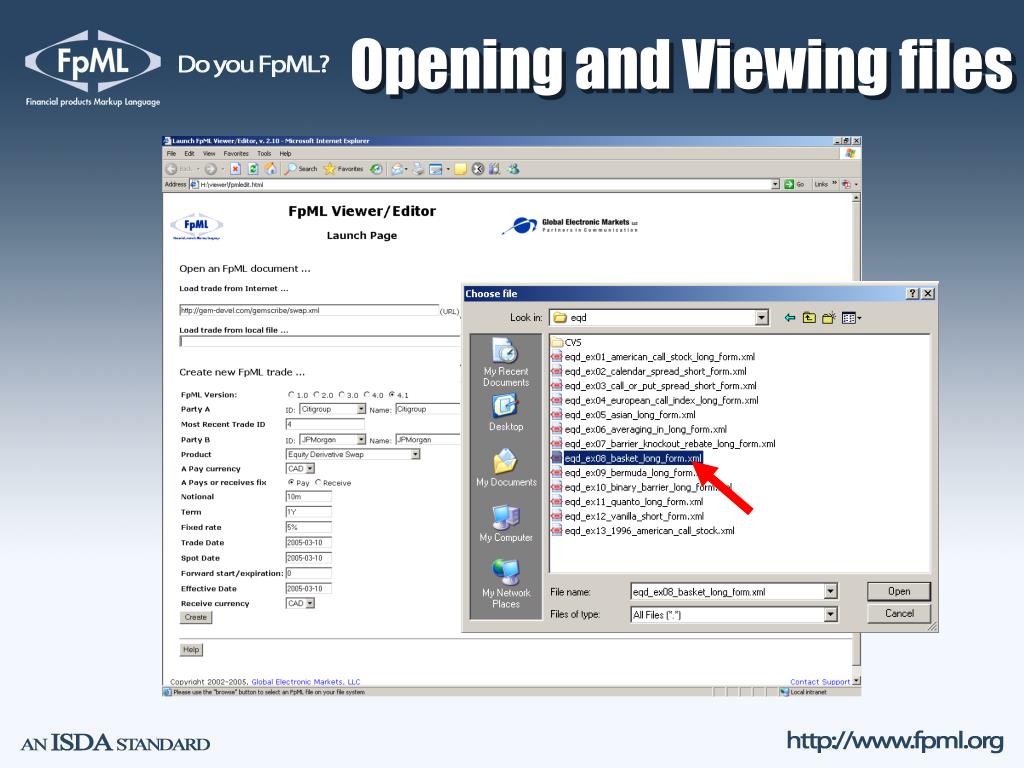Select eqd_ex08_basket_long_form.xml file
Image resolution: width=1024 pixels, height=768 pixels.
click(x=627, y=458)
